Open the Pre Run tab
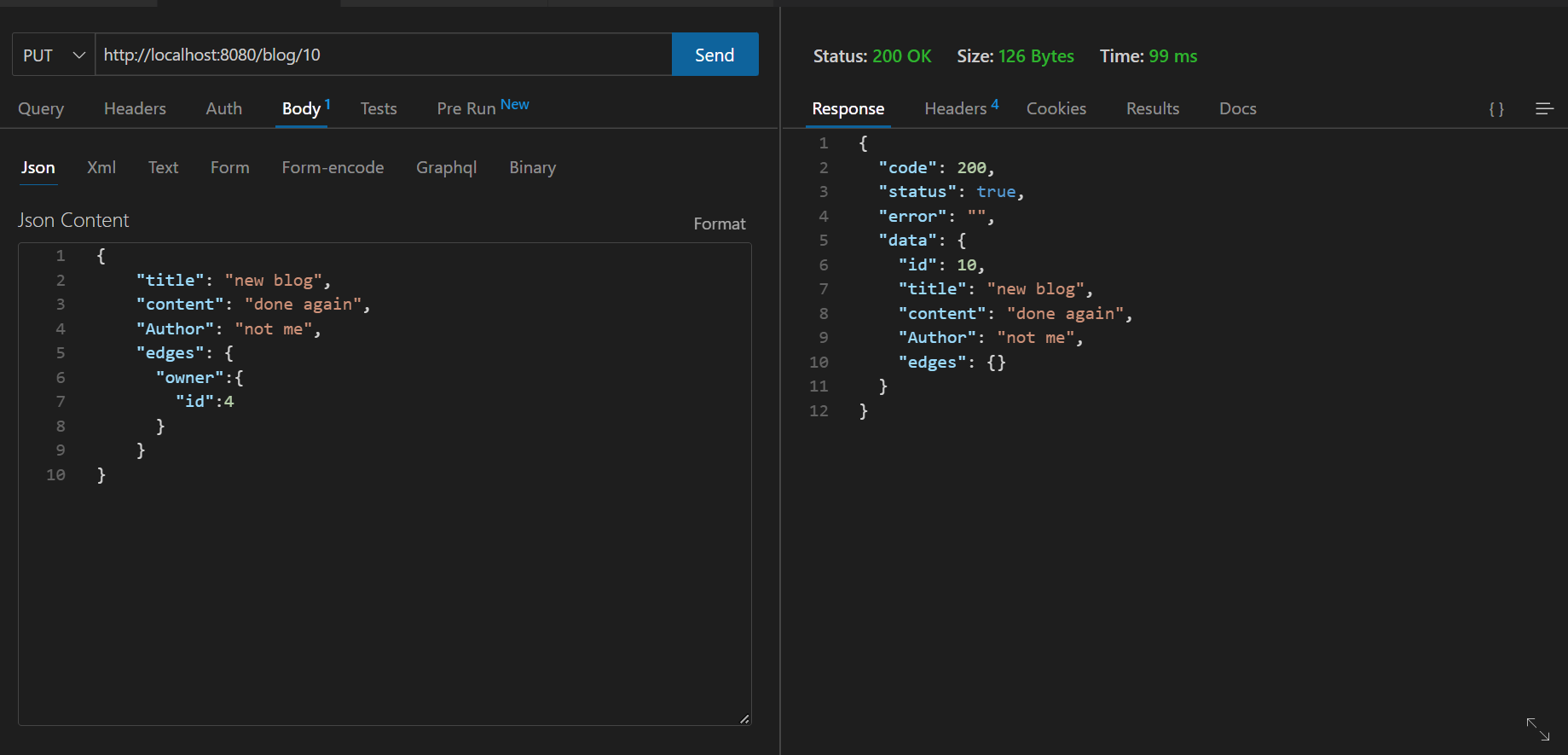The height and width of the screenshot is (755, 1568). pyautogui.click(x=466, y=108)
